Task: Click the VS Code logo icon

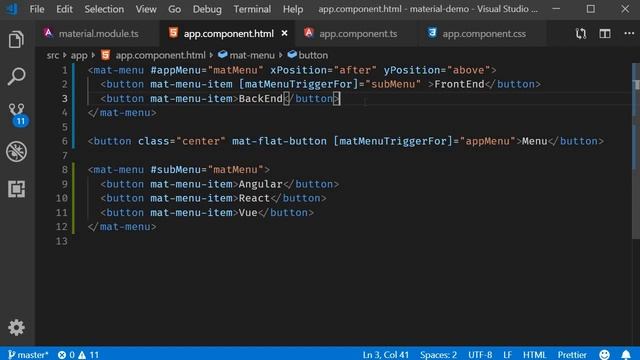Action: pyautogui.click(x=12, y=9)
